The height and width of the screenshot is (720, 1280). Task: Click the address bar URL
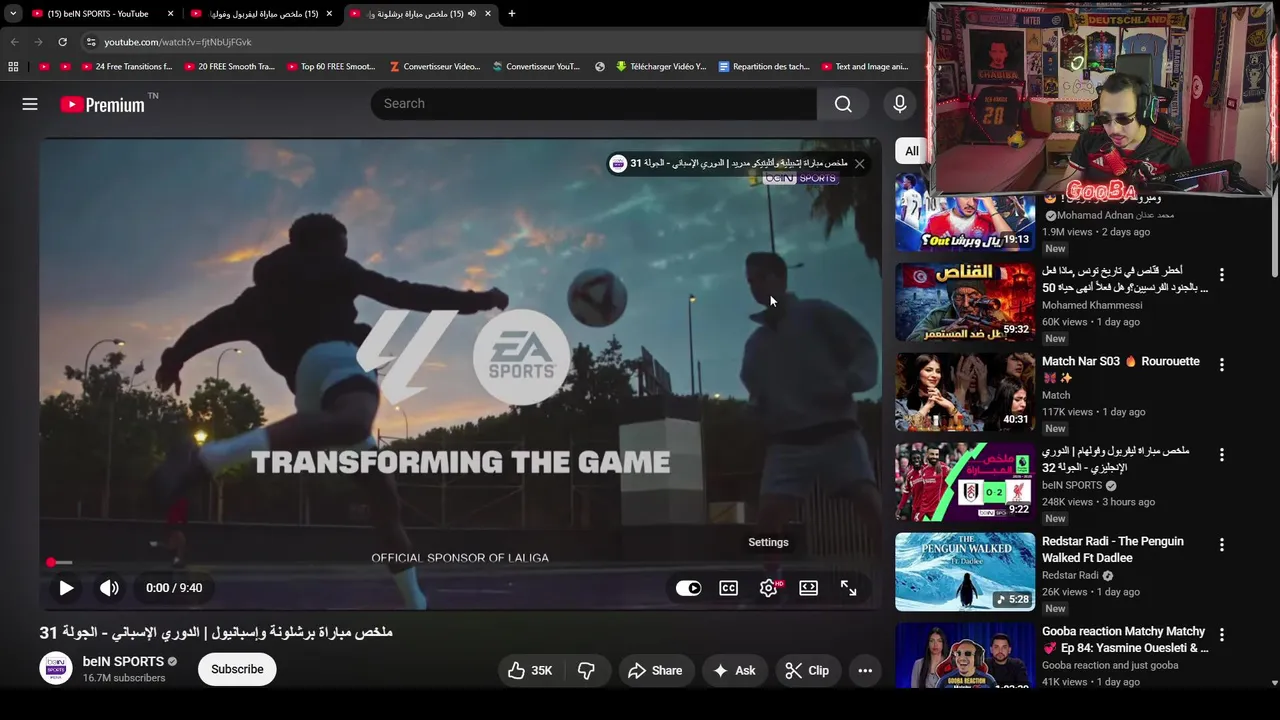click(x=178, y=42)
